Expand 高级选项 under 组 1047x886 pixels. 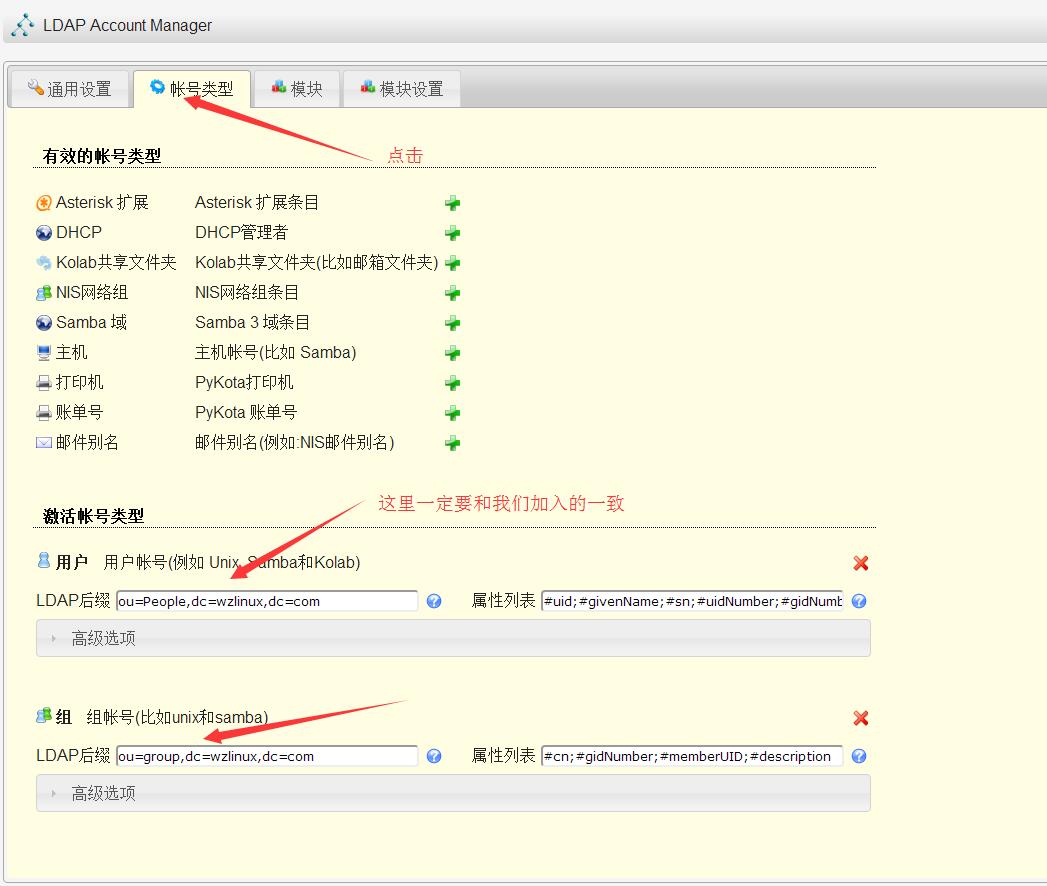click(x=453, y=793)
